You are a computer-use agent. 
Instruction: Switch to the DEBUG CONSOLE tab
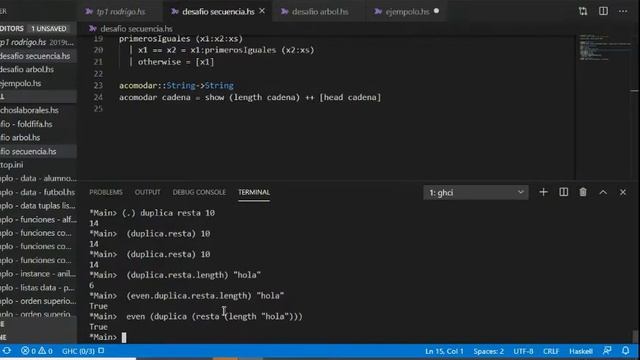coord(199,192)
